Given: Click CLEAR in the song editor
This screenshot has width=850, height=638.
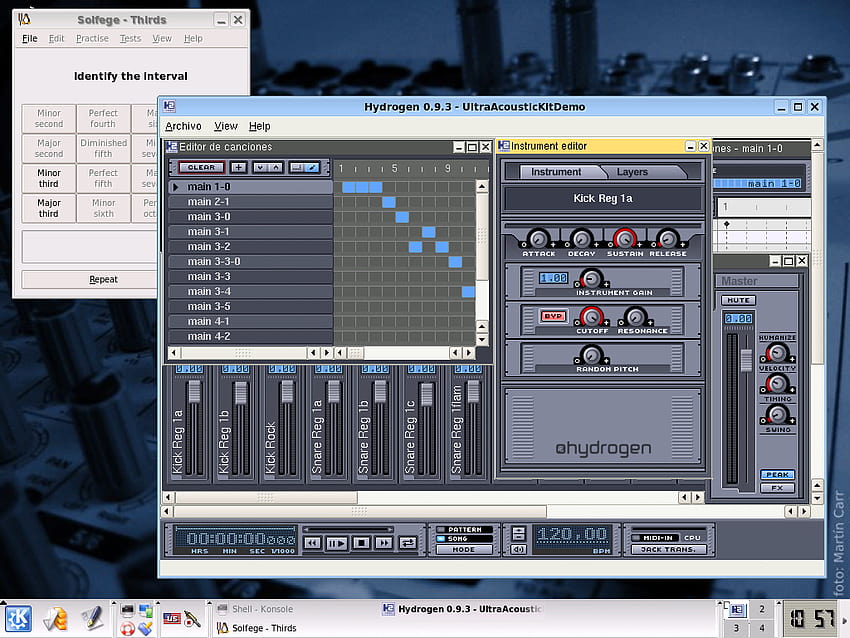Looking at the screenshot, I should point(201,167).
